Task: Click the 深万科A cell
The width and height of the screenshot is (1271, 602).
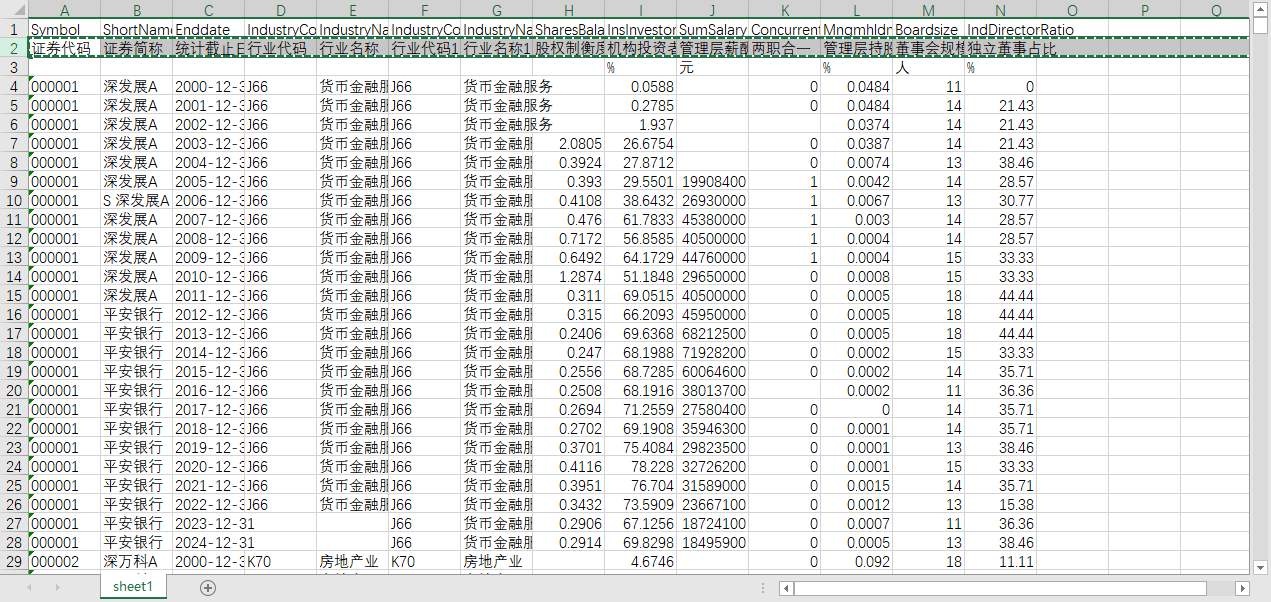Action: point(136,562)
